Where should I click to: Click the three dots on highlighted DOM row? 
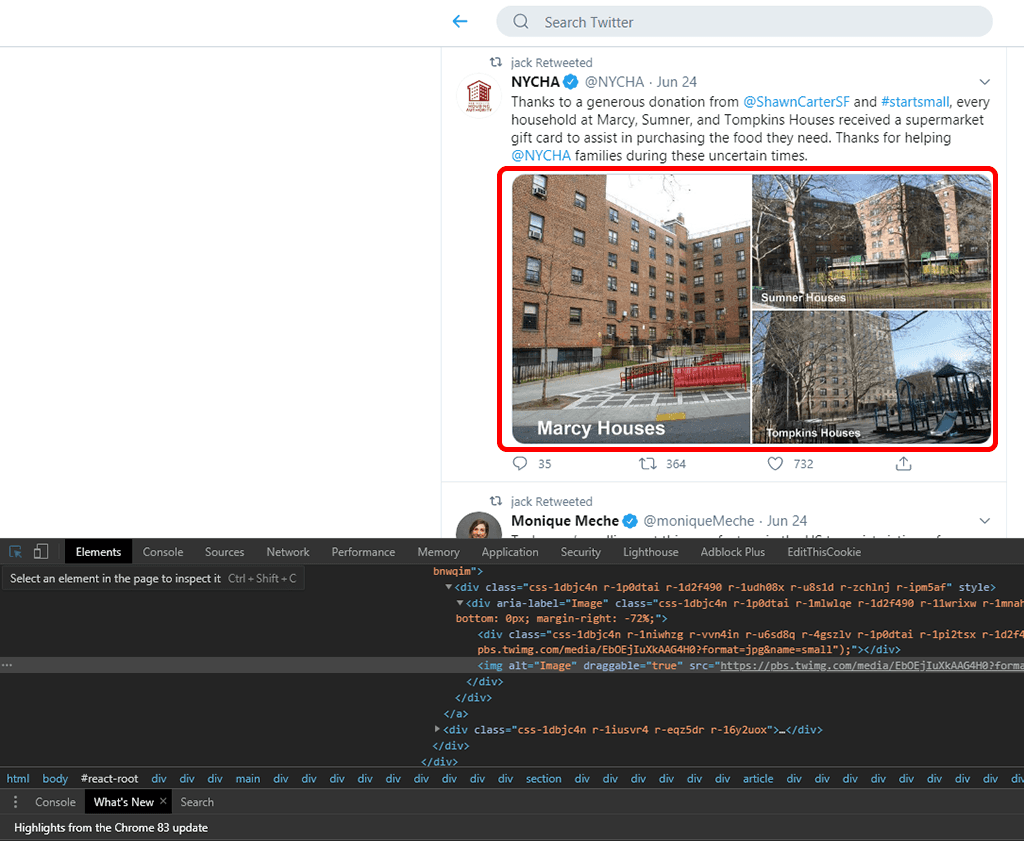coord(7,665)
